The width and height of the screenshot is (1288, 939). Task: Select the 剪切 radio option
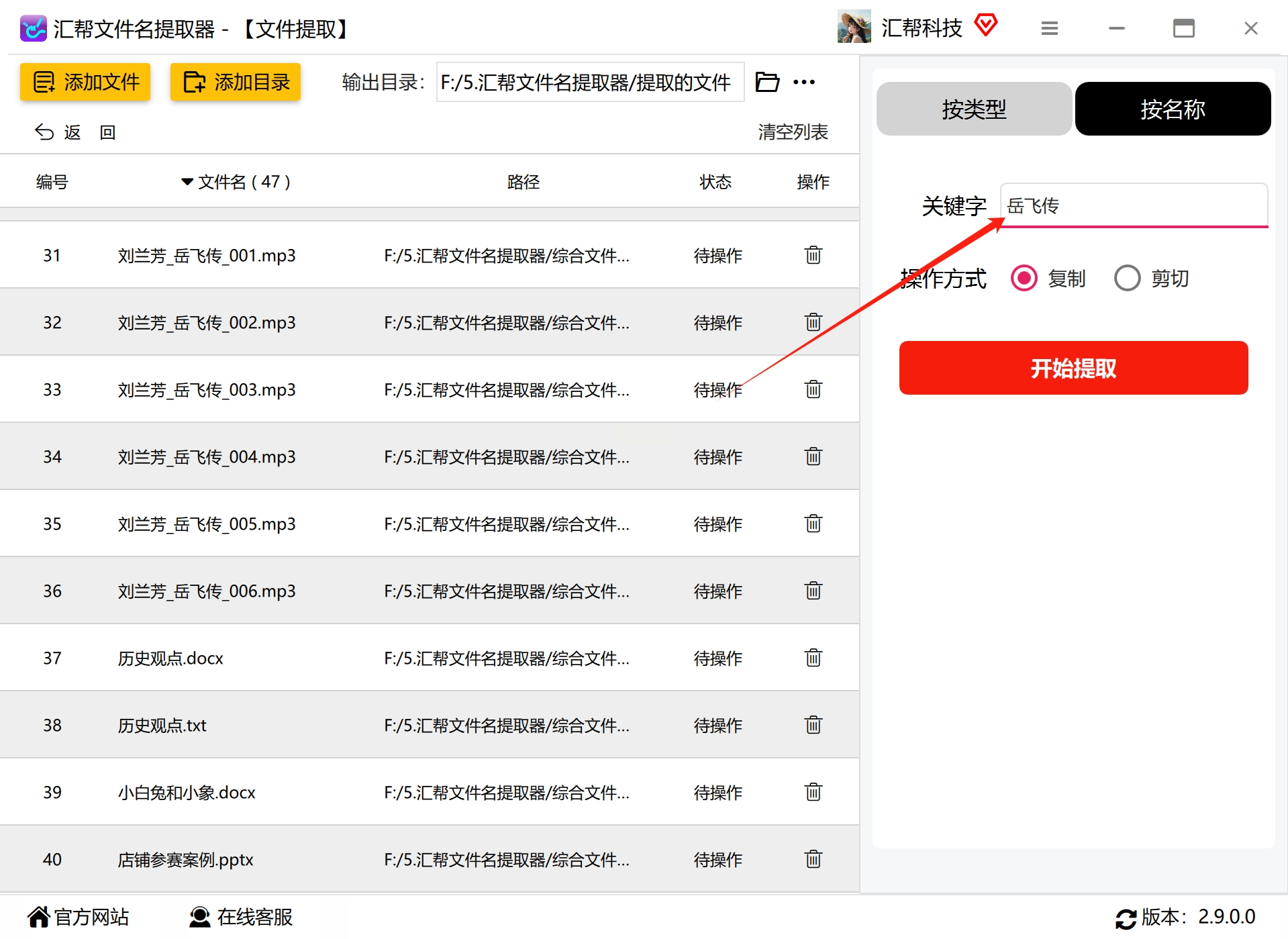pos(1127,278)
